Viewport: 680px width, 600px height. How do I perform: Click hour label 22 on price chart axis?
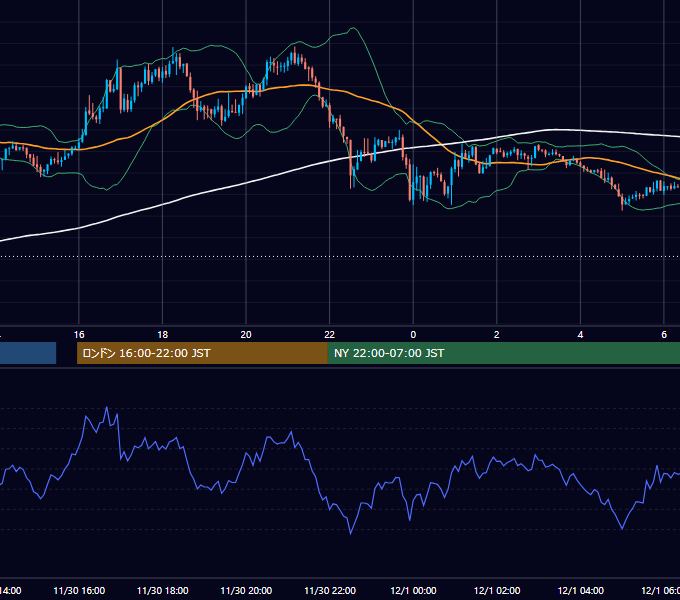pyautogui.click(x=330, y=335)
